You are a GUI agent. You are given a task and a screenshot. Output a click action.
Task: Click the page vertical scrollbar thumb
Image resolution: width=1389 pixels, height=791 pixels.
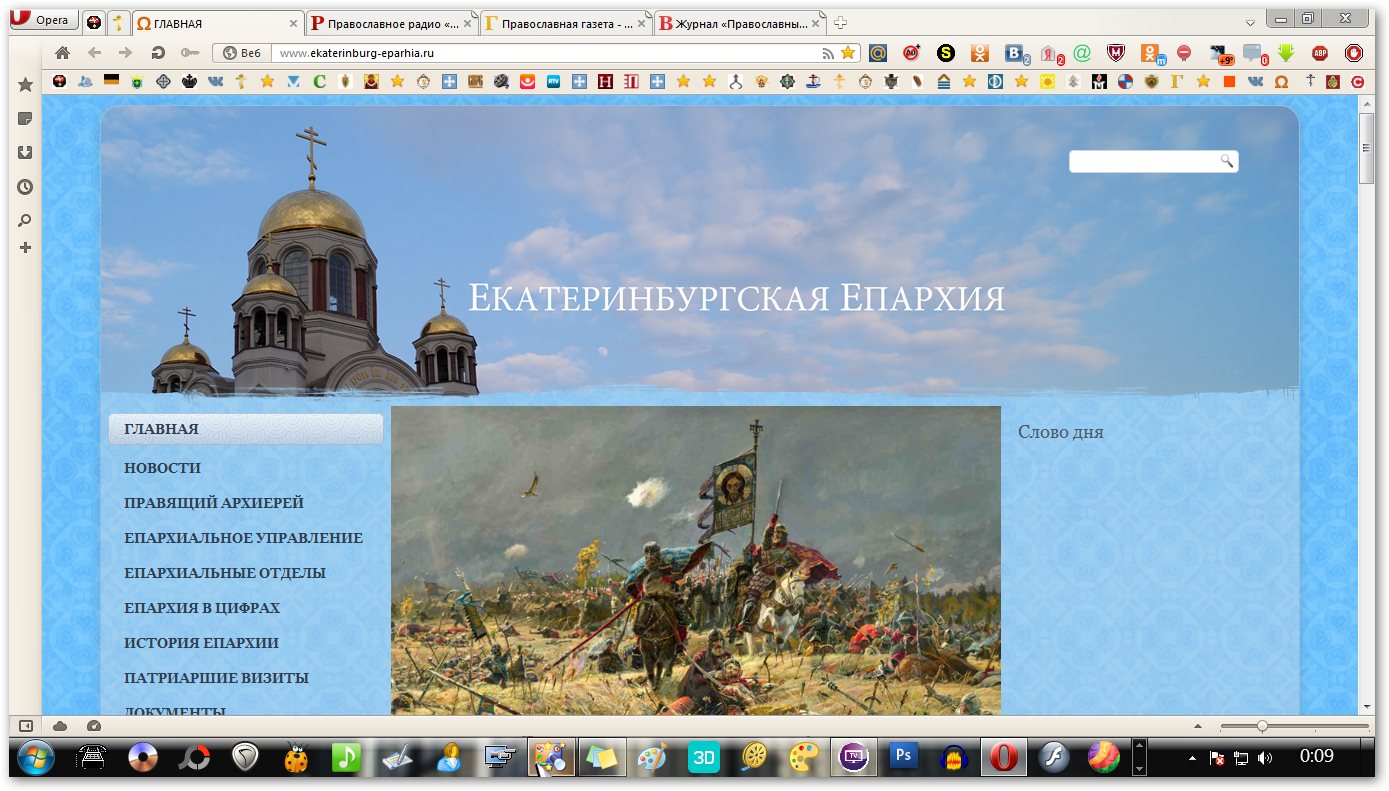point(1367,149)
